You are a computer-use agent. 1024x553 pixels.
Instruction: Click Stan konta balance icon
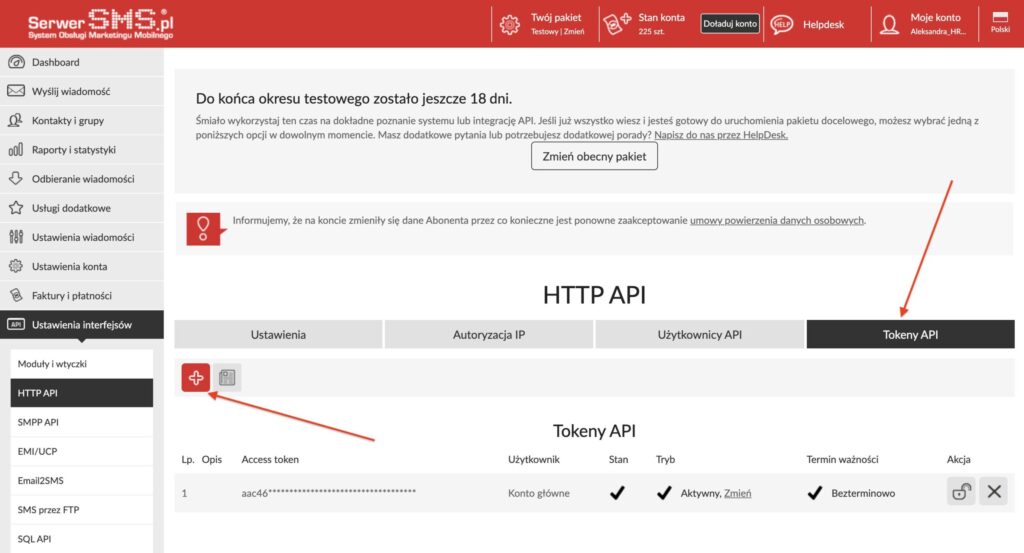pos(614,24)
